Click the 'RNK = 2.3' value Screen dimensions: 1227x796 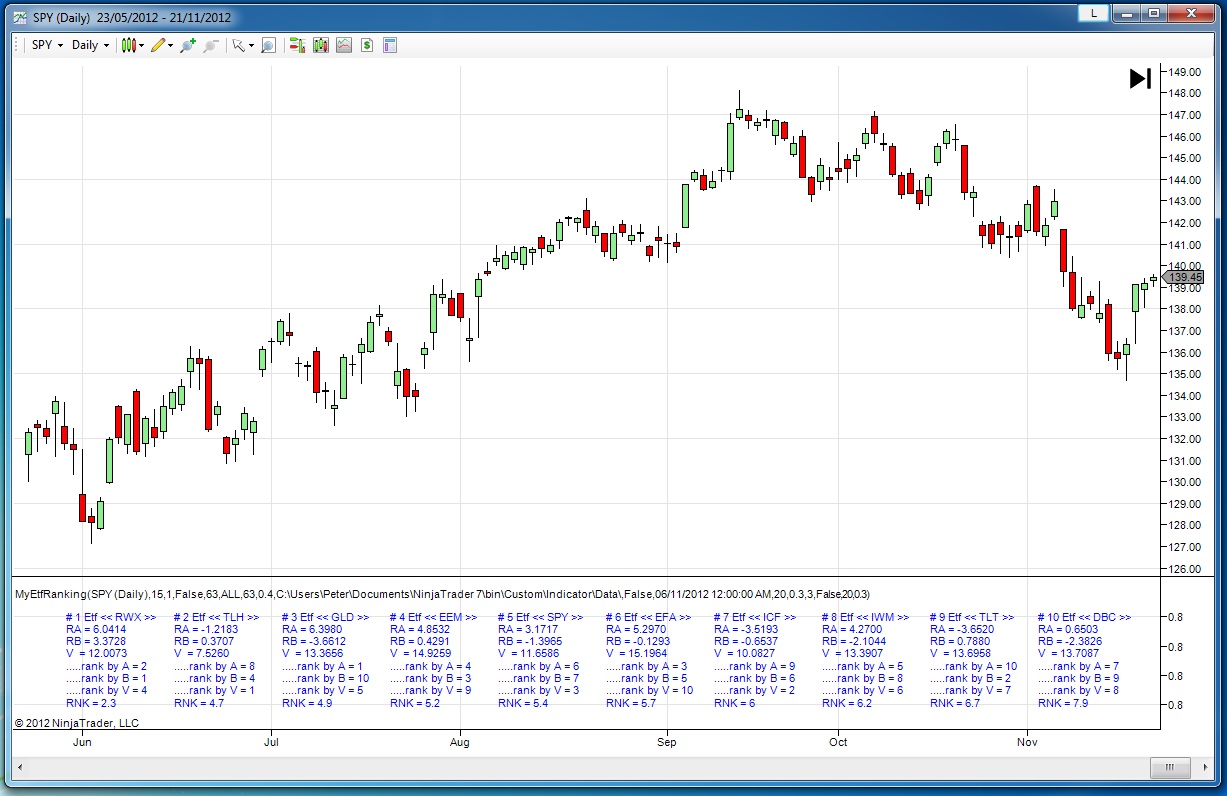click(x=91, y=703)
